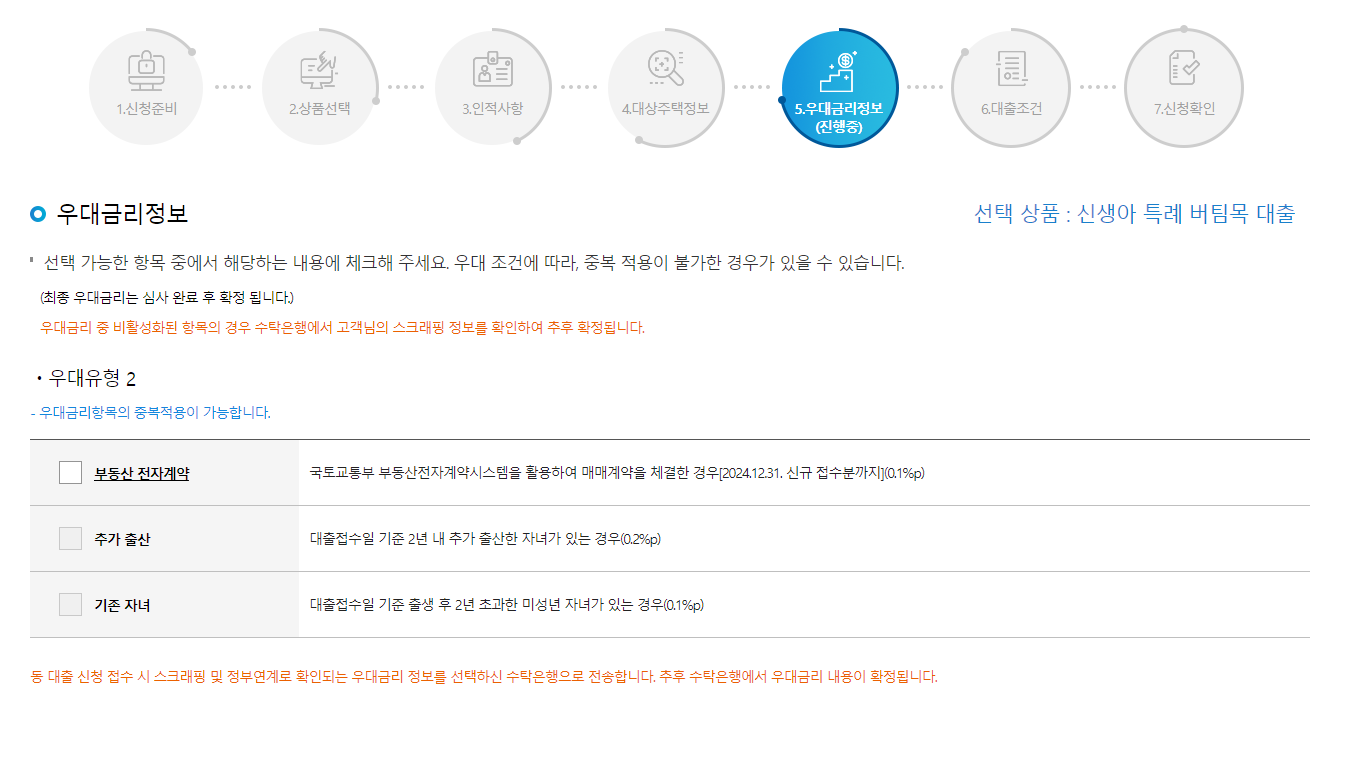Click the 6.대출조건 step icon
This screenshot has height=761, width=1349.
[x=1011, y=87]
